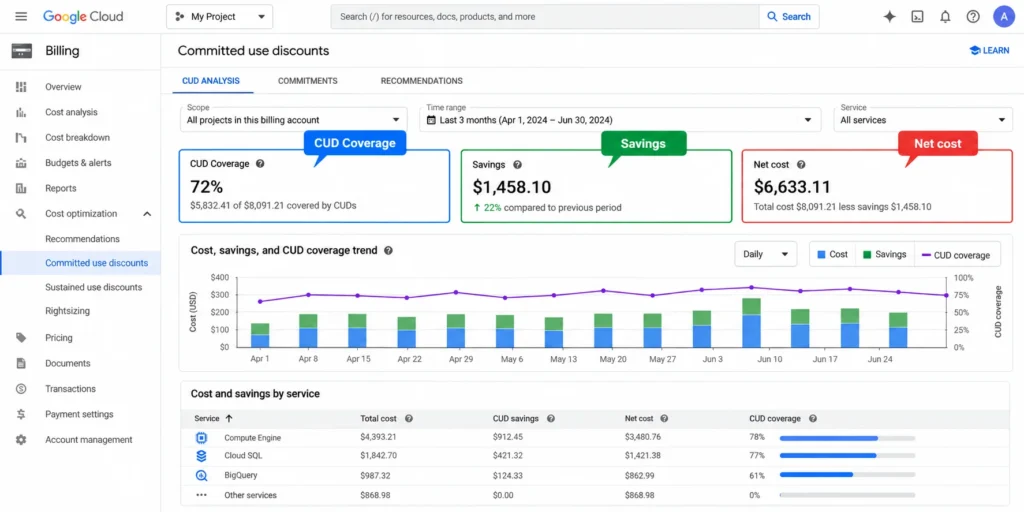Open Overview in the Billing sidebar
Screen dimensions: 1024x512
pos(63,87)
